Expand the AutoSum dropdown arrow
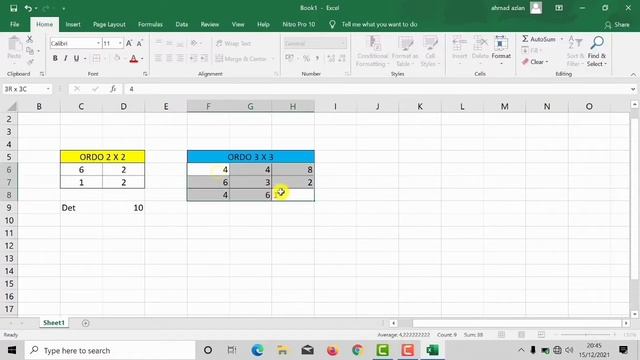 tap(562, 39)
